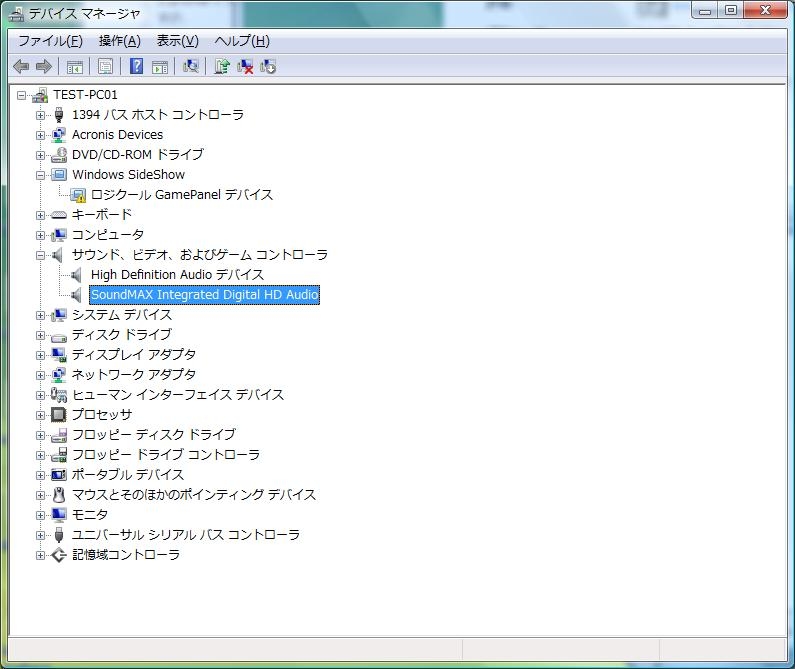Viewport: 795px width, 669px height.
Task: Click the Uninstall device toolbar icon
Action: pos(268,66)
